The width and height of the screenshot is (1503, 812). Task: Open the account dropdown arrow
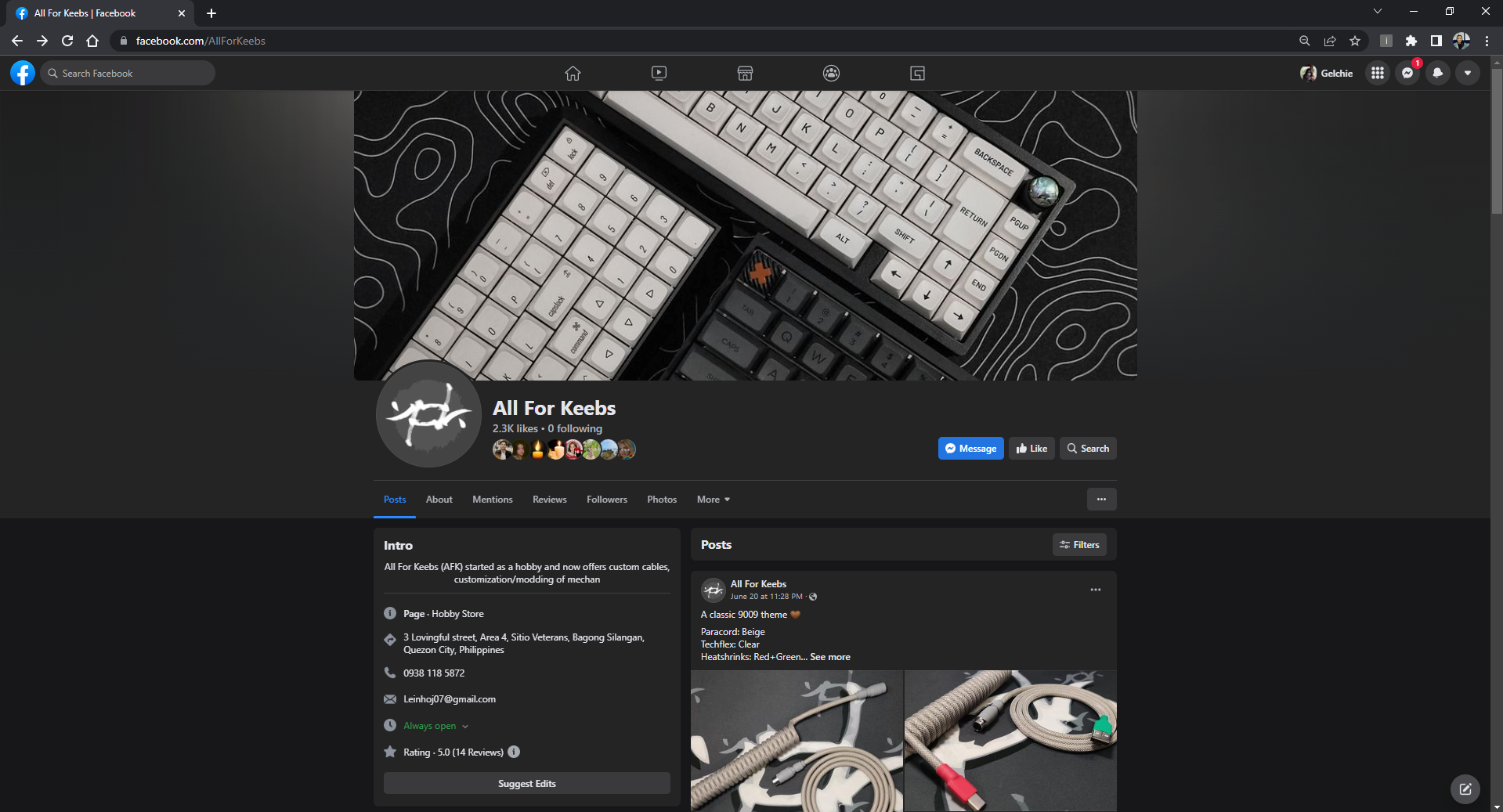coord(1467,73)
